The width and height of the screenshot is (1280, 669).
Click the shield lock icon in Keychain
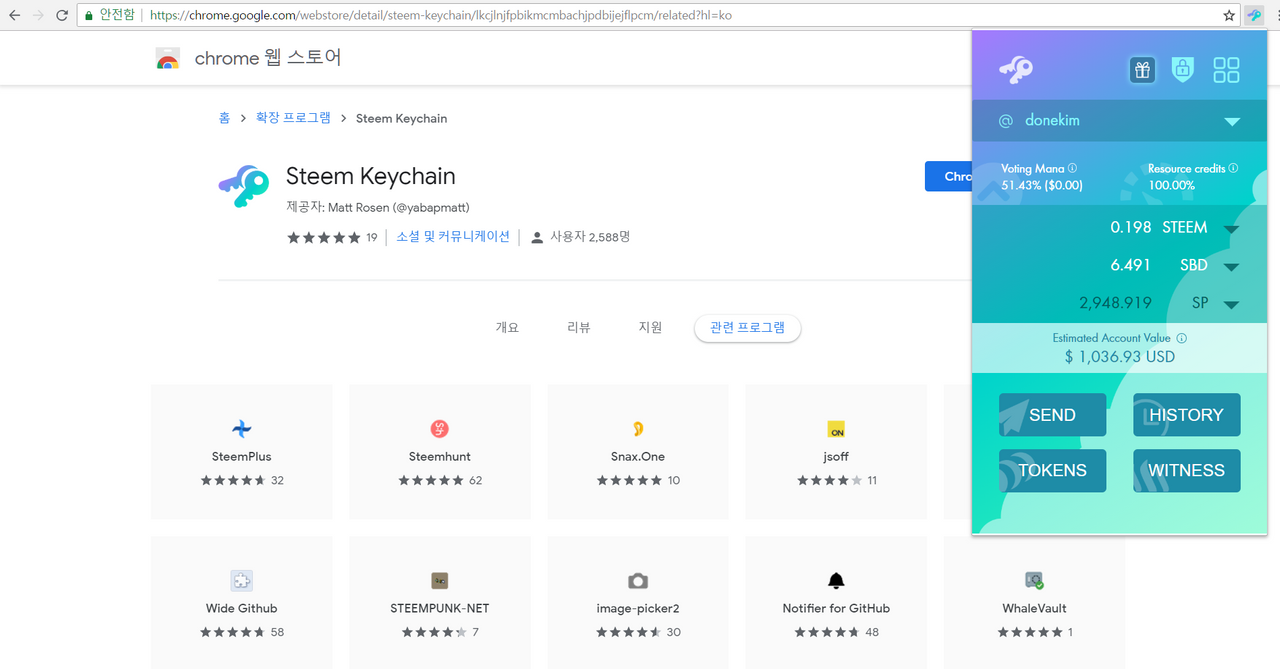(x=1183, y=70)
